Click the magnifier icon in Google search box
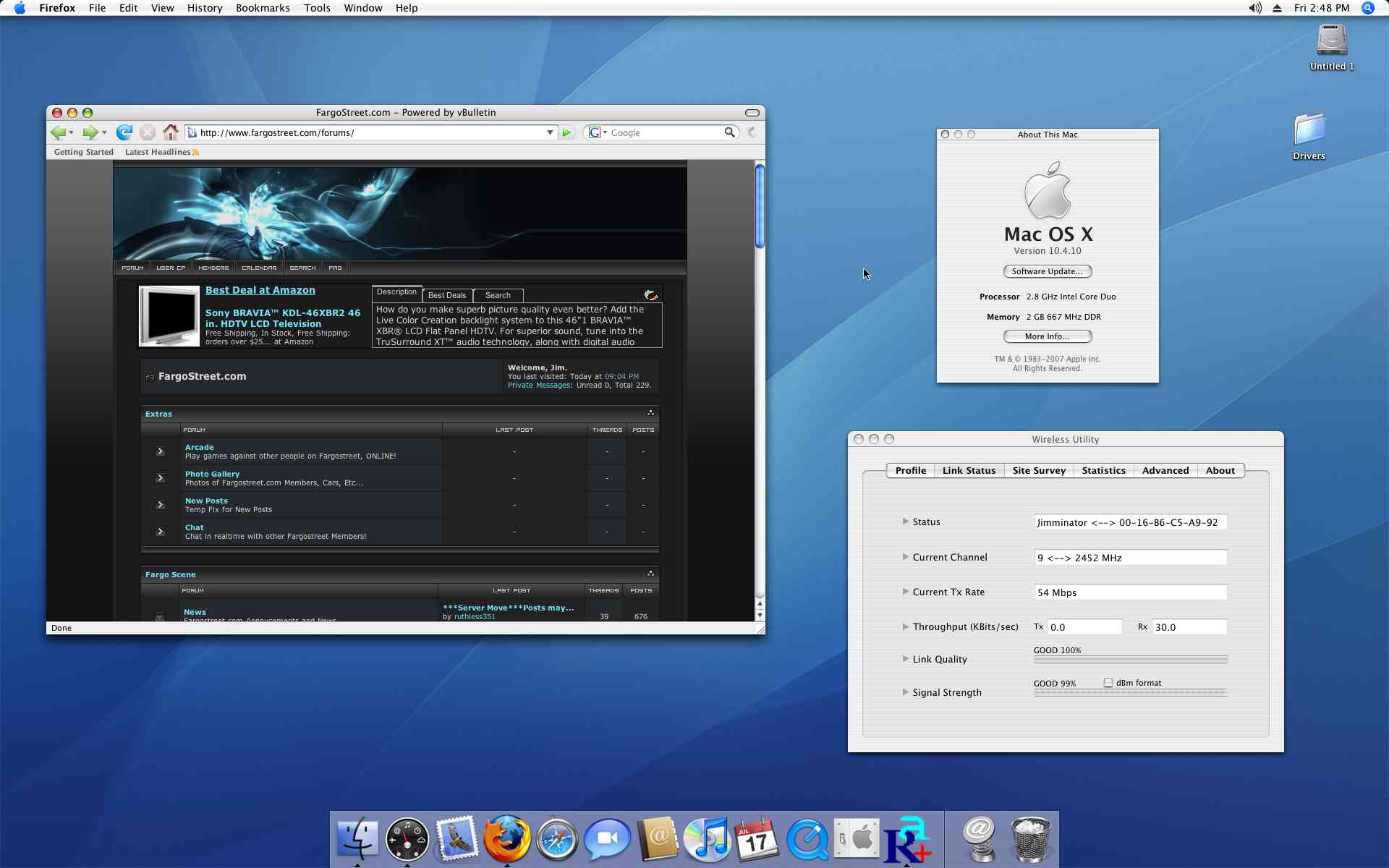 pyautogui.click(x=730, y=132)
